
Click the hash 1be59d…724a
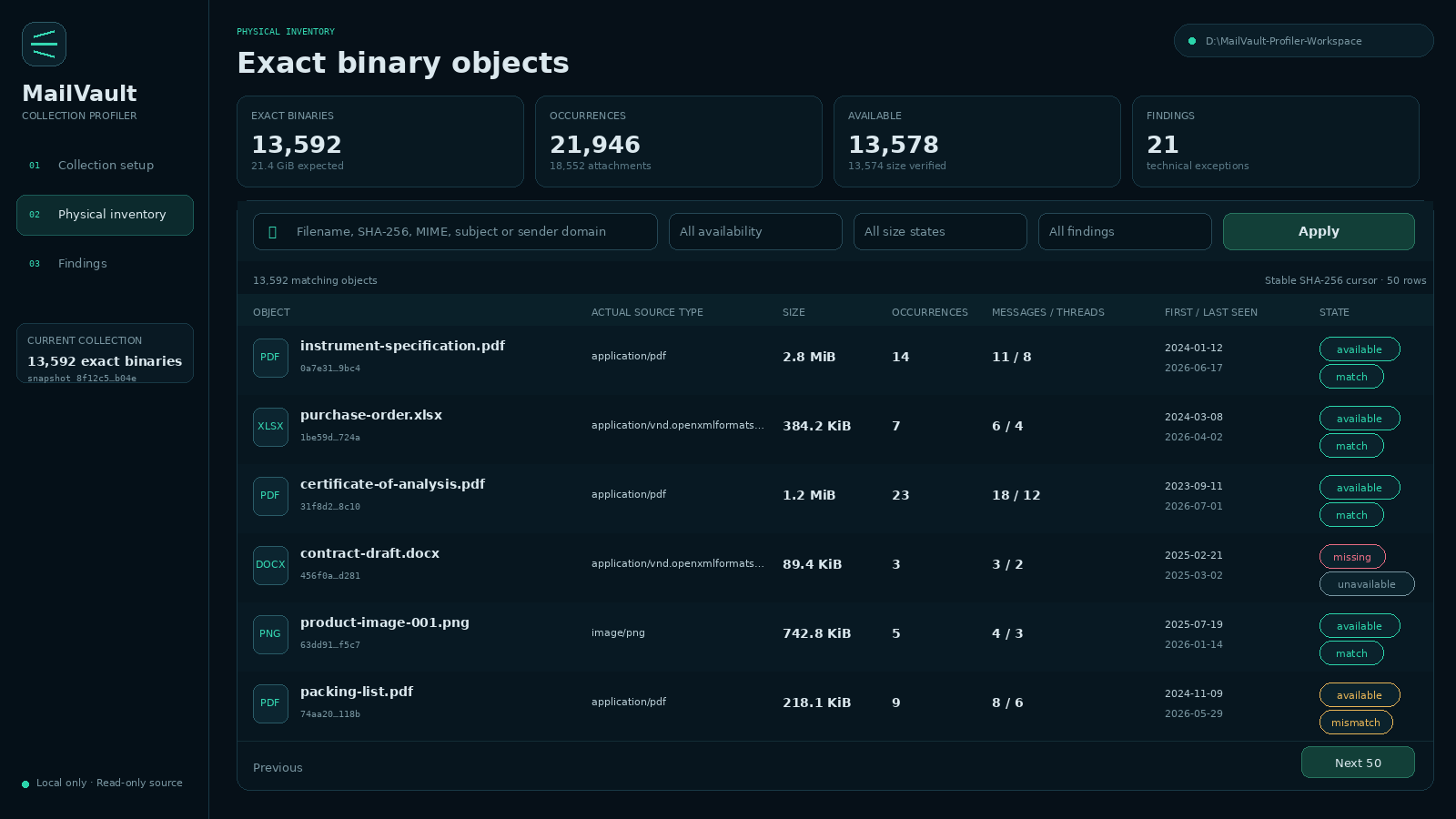click(330, 438)
